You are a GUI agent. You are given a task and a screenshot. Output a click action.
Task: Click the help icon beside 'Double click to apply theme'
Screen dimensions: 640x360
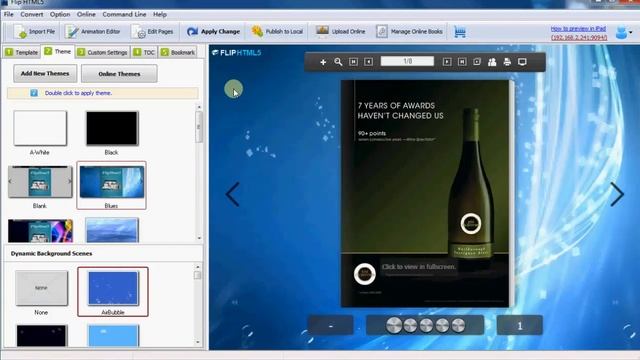point(34,93)
